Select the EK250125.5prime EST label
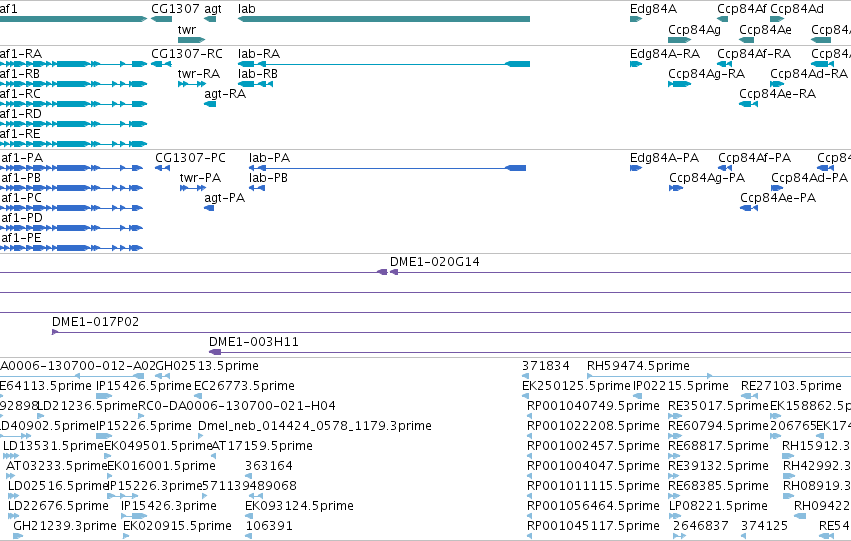This screenshot has width=851, height=541. point(576,386)
